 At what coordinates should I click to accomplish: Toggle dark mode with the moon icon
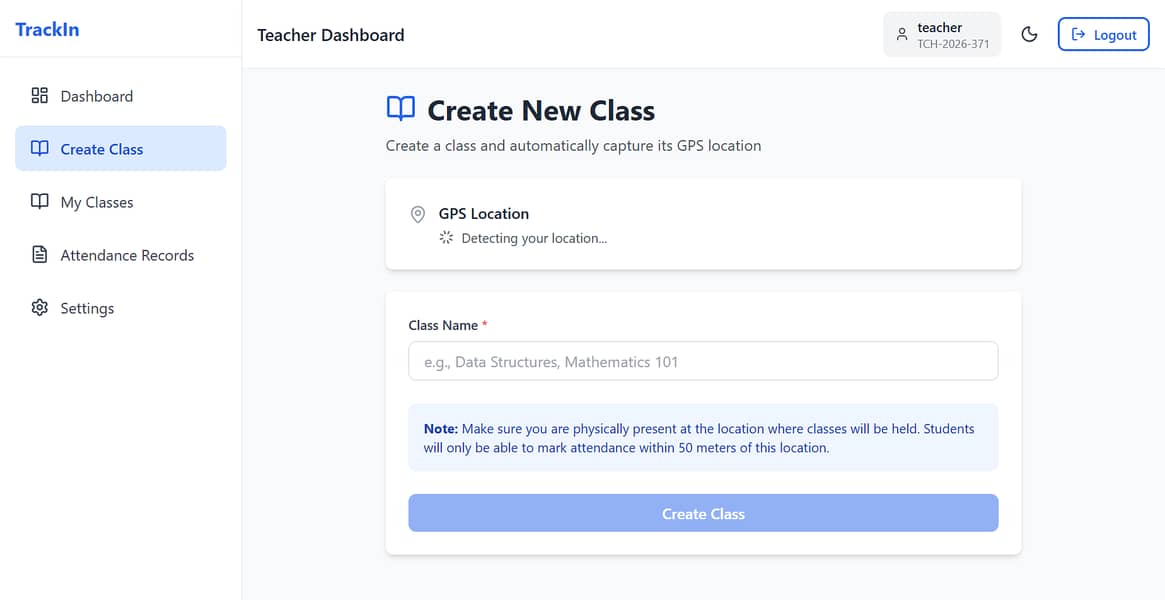pyautogui.click(x=1029, y=35)
